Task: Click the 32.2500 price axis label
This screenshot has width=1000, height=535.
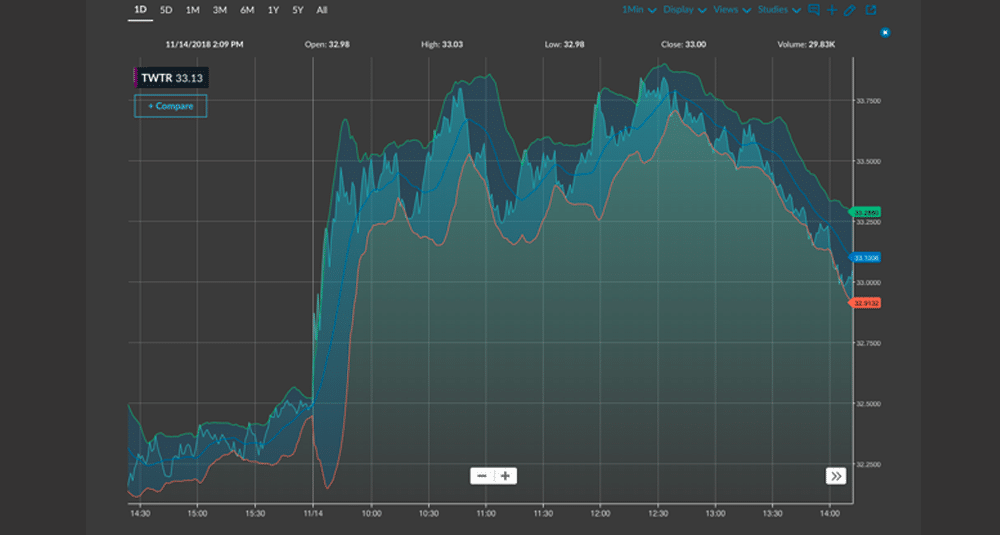Action: point(868,464)
